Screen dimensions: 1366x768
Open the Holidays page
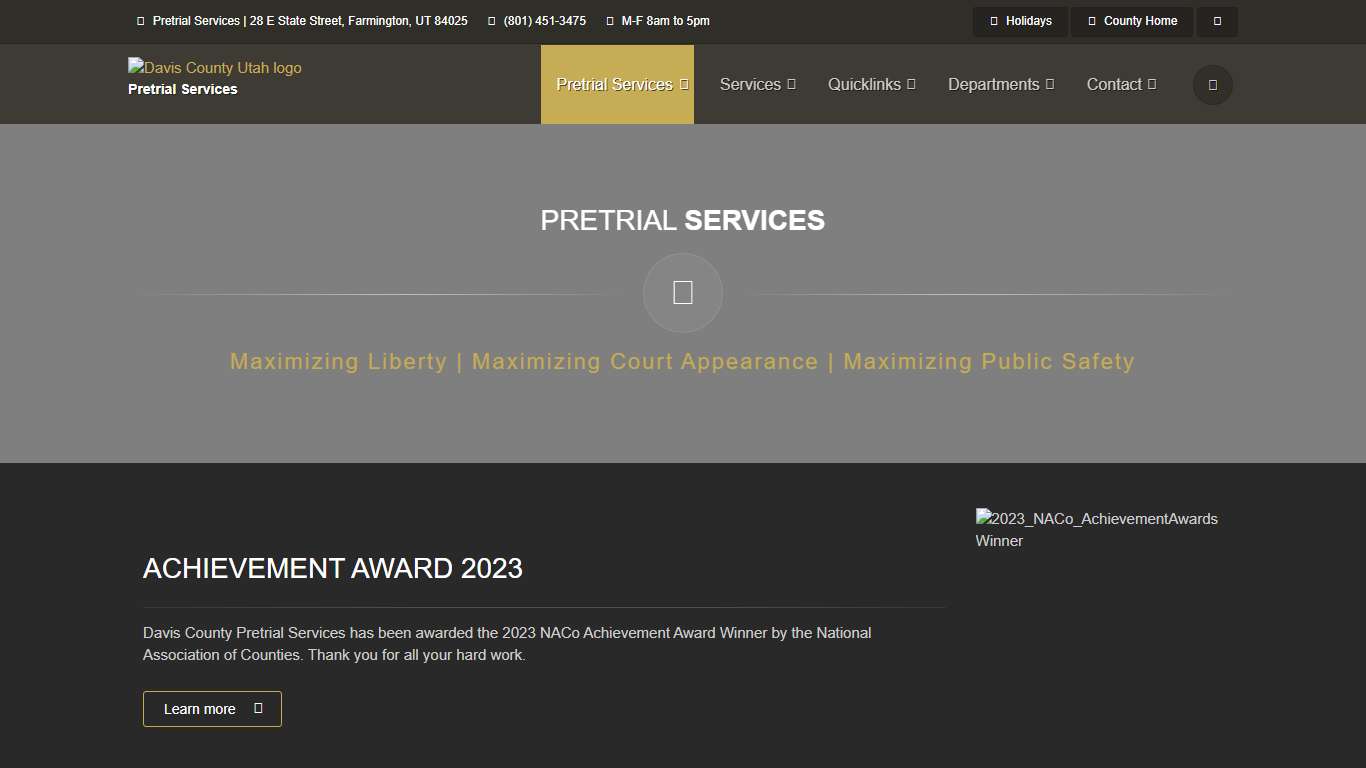[1020, 21]
